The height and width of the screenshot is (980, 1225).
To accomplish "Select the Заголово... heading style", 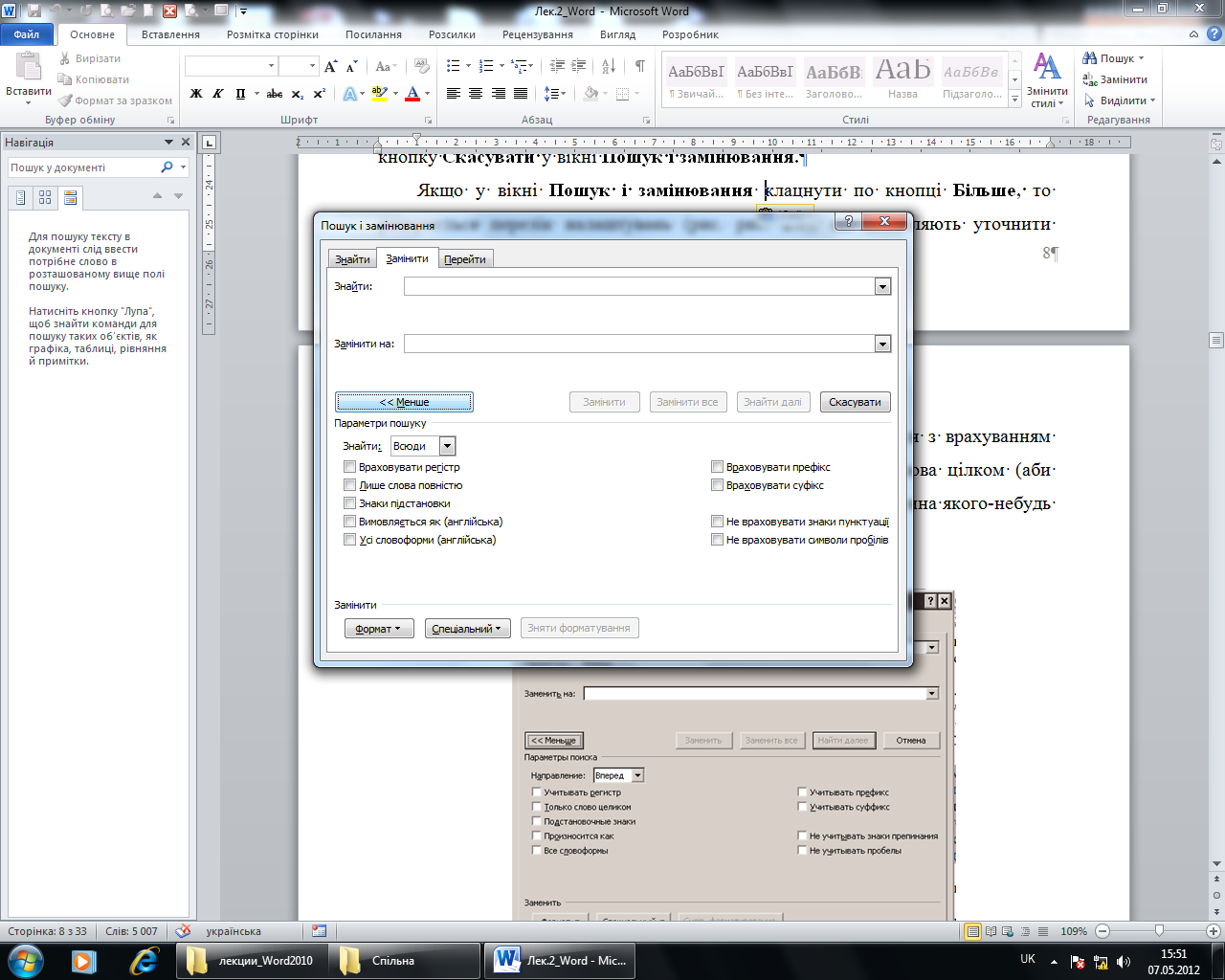I will [834, 80].
